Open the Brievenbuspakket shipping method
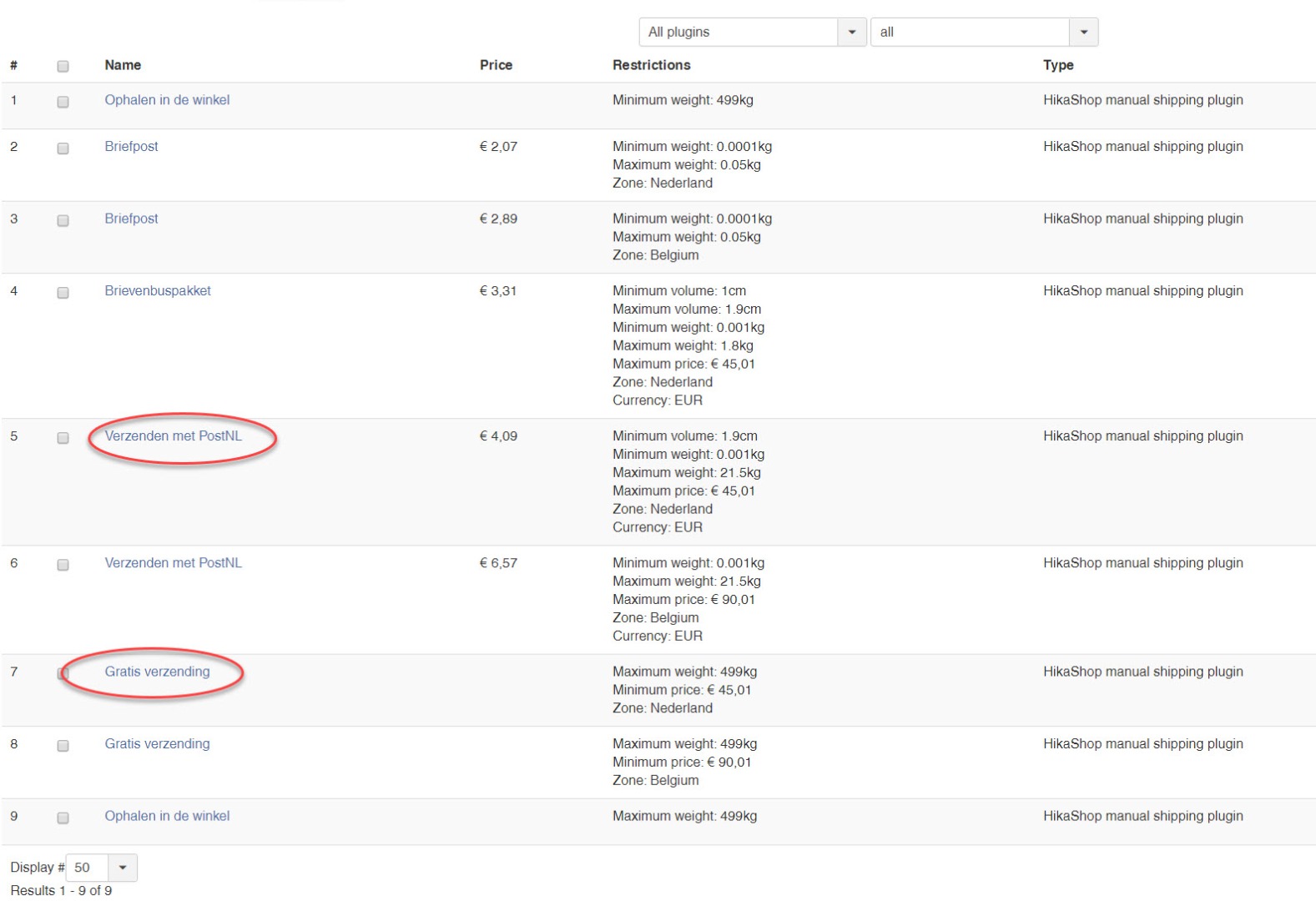This screenshot has width=1316, height=901. pos(158,291)
